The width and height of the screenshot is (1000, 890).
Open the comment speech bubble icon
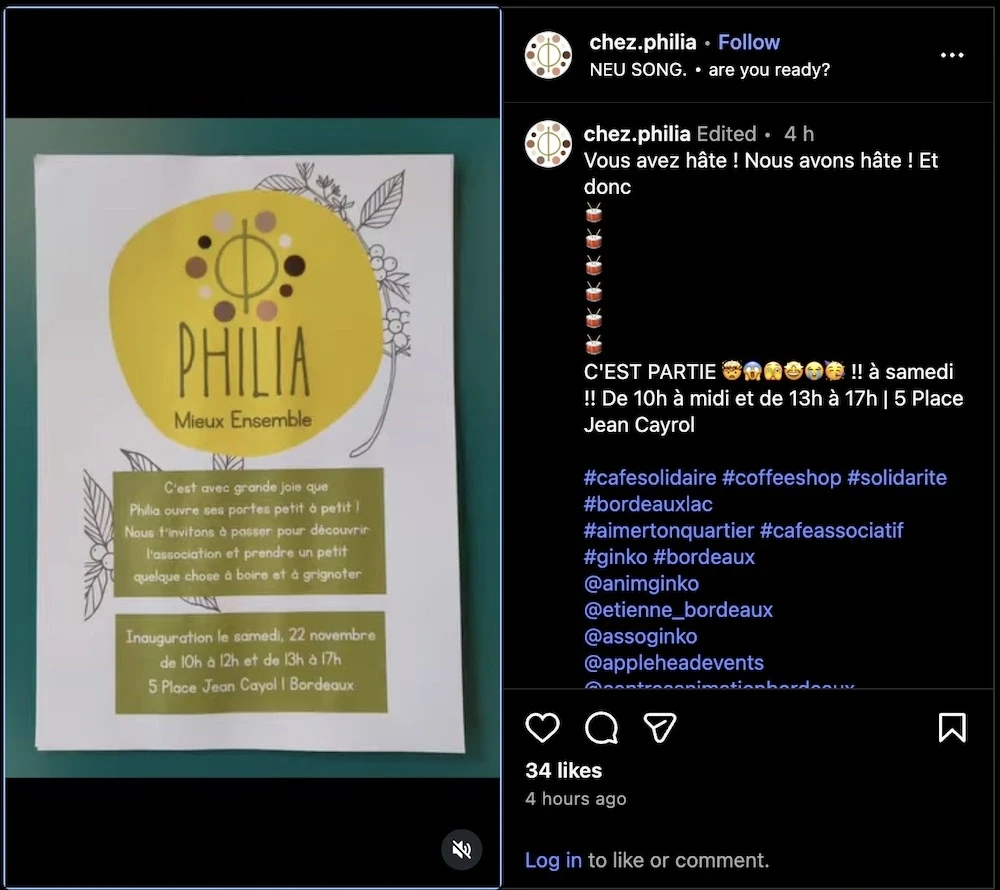(601, 727)
